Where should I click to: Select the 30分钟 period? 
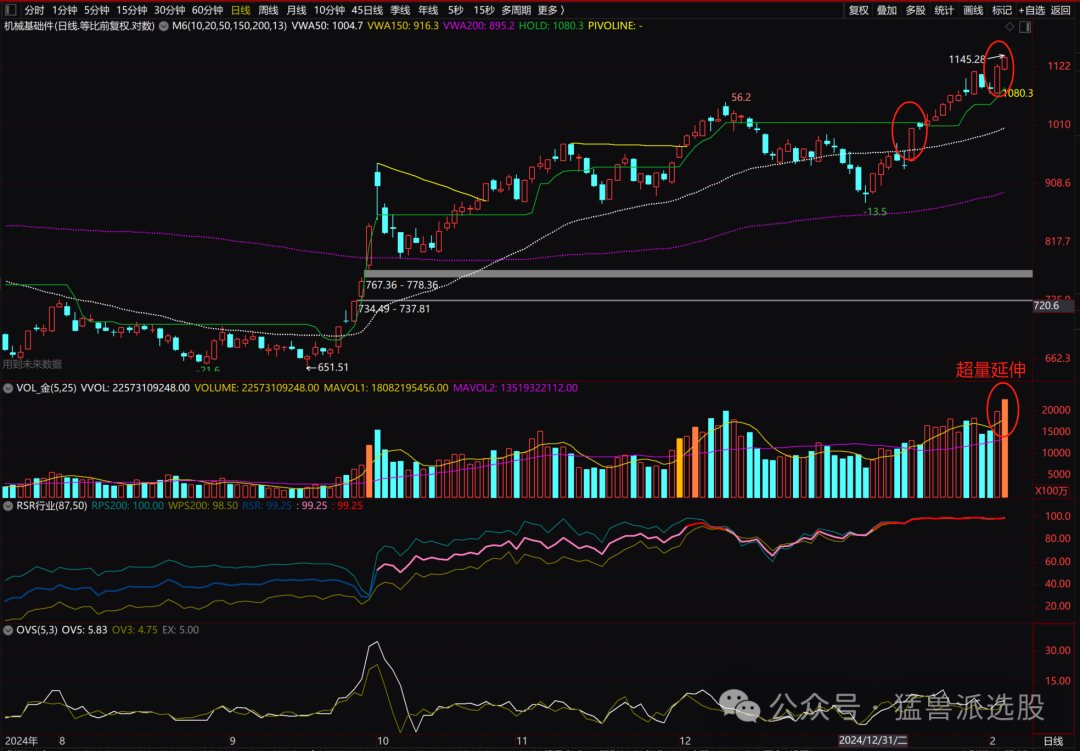click(169, 10)
